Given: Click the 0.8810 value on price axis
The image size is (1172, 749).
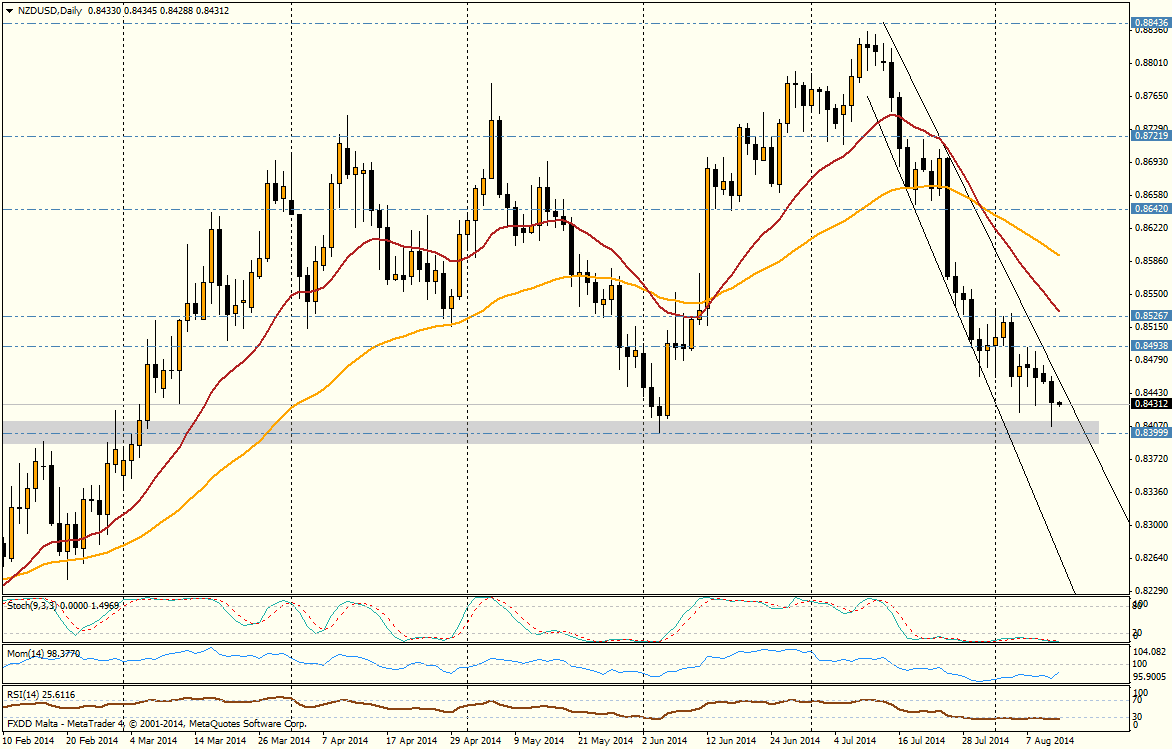Looking at the screenshot, I should tap(1151, 63).
